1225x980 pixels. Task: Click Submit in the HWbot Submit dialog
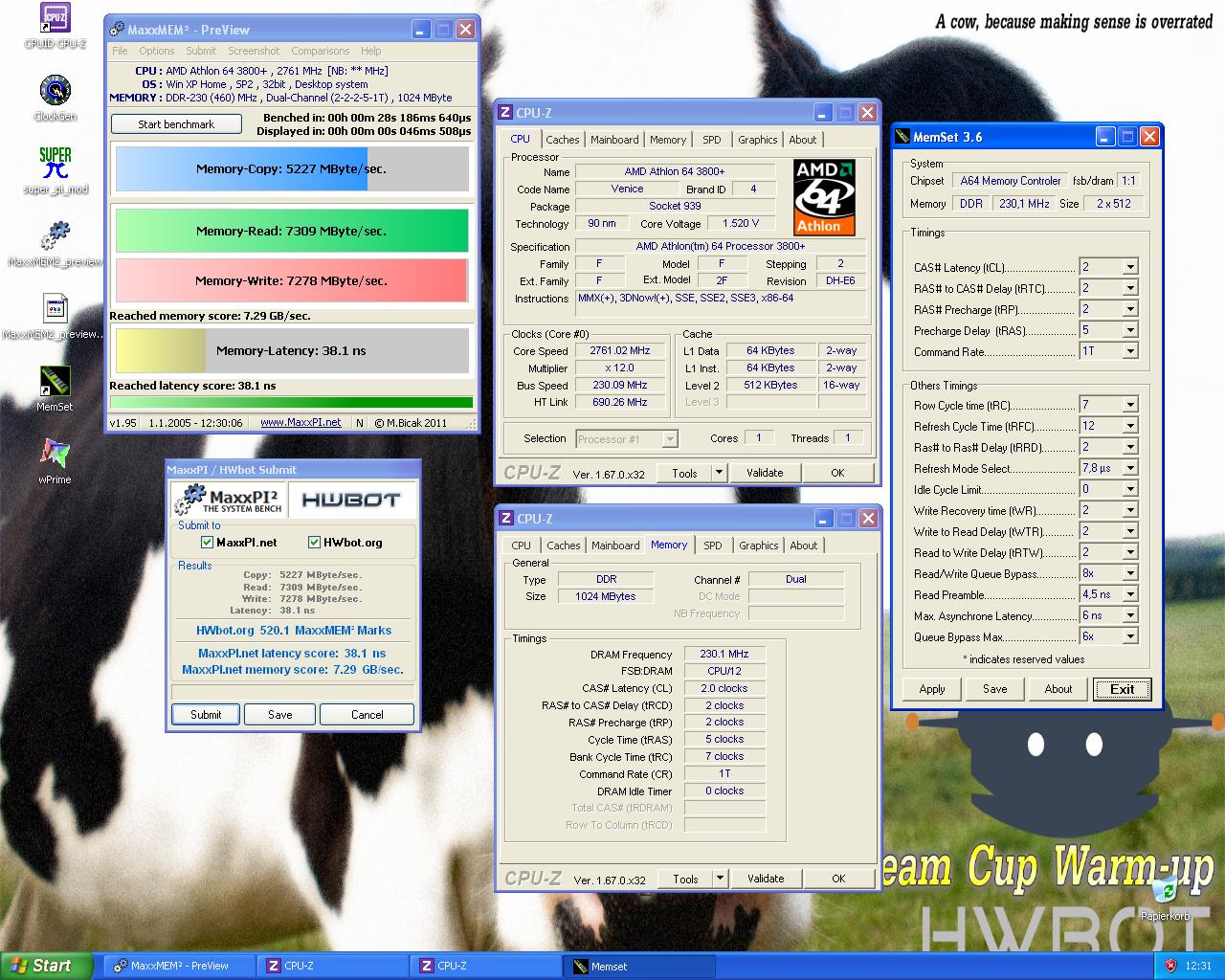click(206, 715)
